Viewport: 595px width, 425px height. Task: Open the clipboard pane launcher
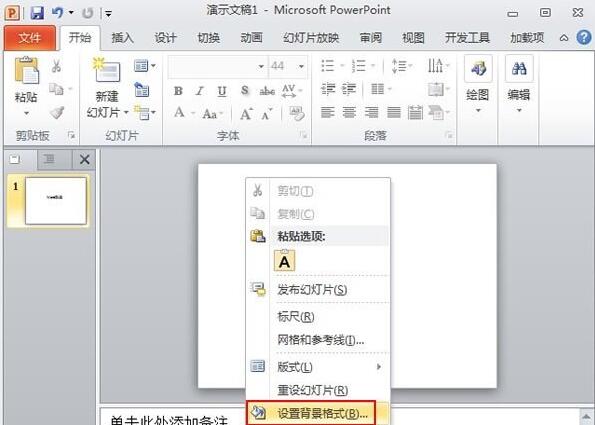pos(71,135)
